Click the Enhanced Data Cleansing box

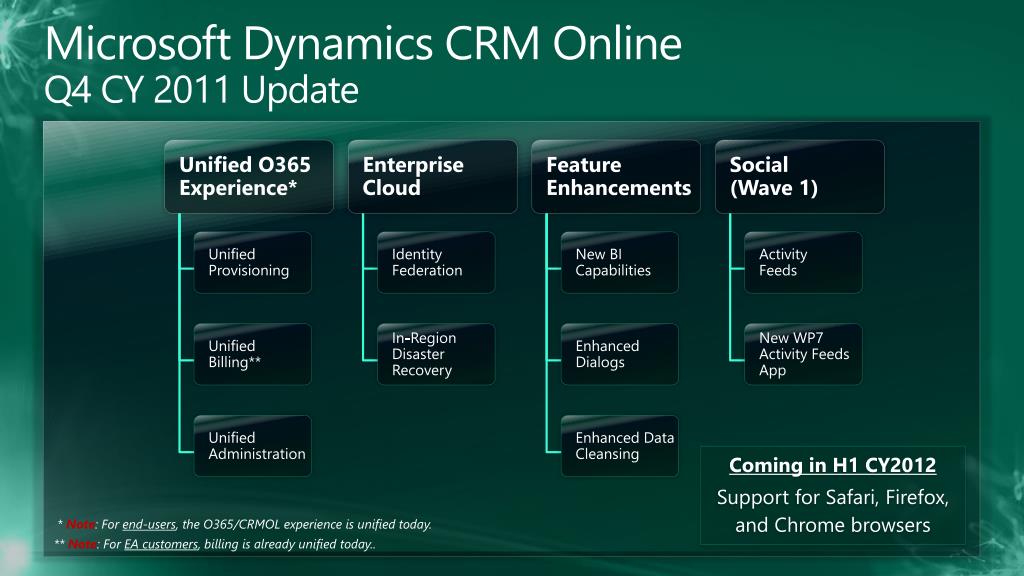620,445
